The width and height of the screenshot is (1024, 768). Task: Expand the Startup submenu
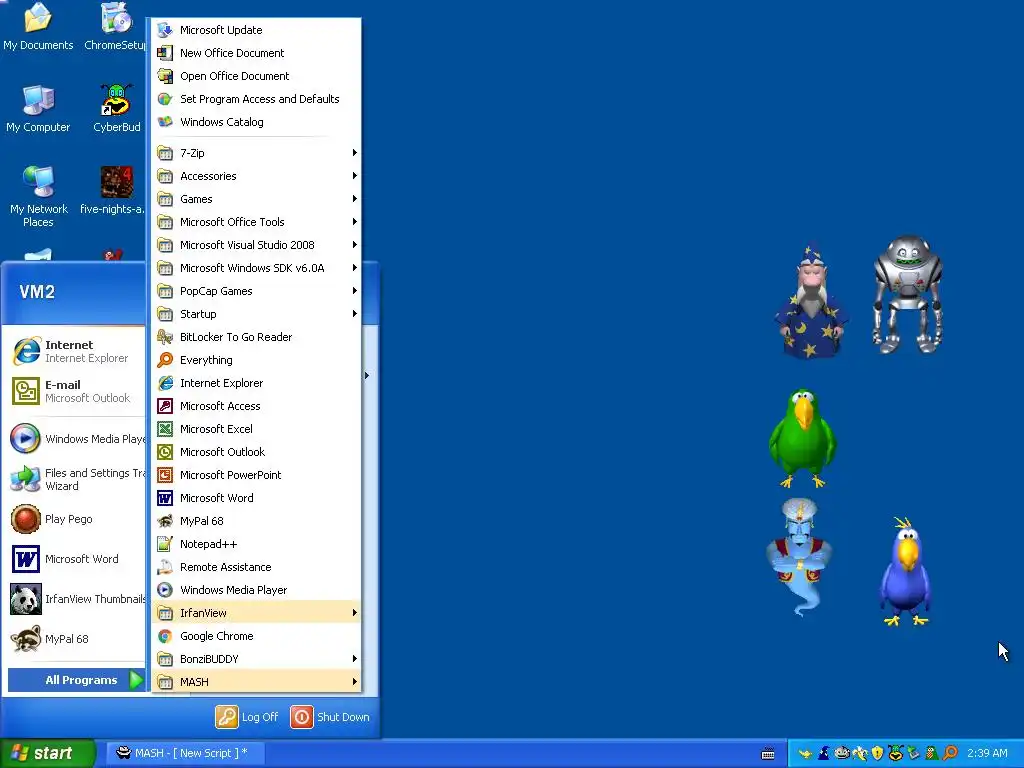tap(256, 314)
